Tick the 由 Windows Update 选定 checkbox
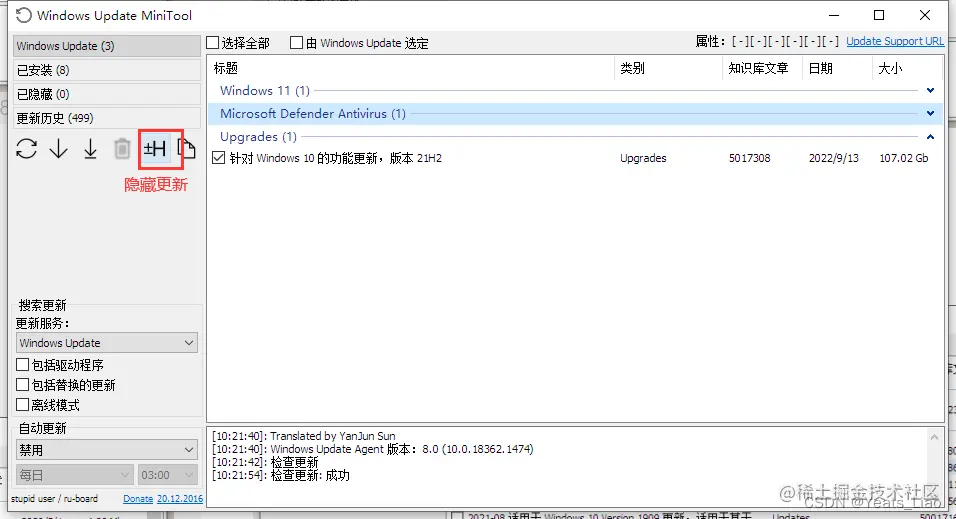Screen dimensions: 956x519 (x=296, y=43)
